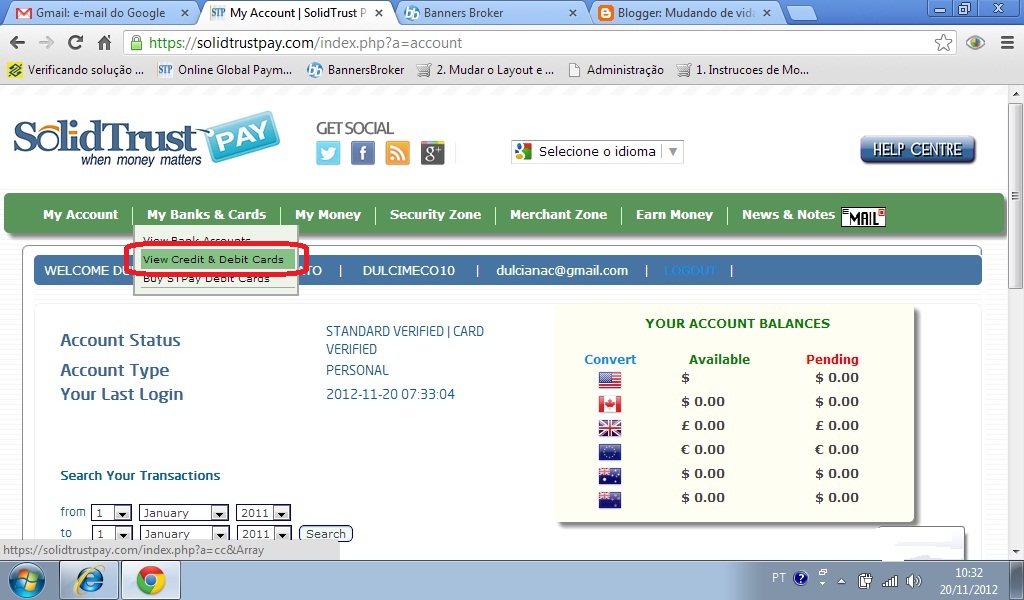Click the RSS feed icon
The width and height of the screenshot is (1024, 600).
(x=397, y=153)
